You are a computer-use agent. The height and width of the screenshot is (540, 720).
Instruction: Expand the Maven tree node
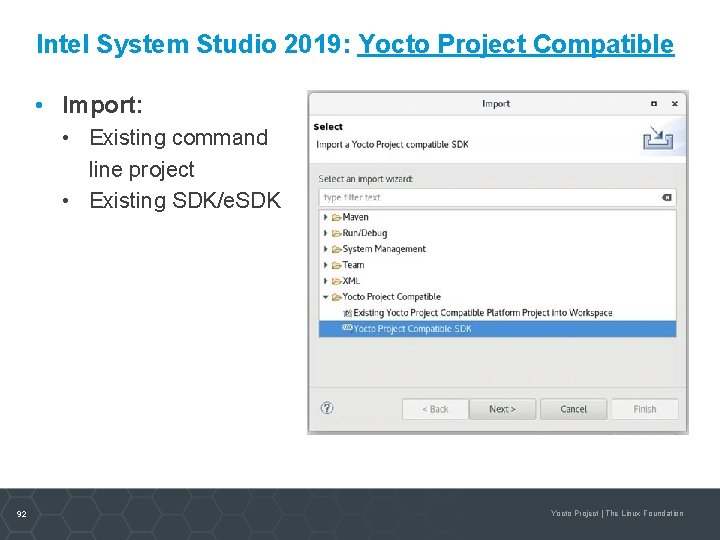point(326,217)
